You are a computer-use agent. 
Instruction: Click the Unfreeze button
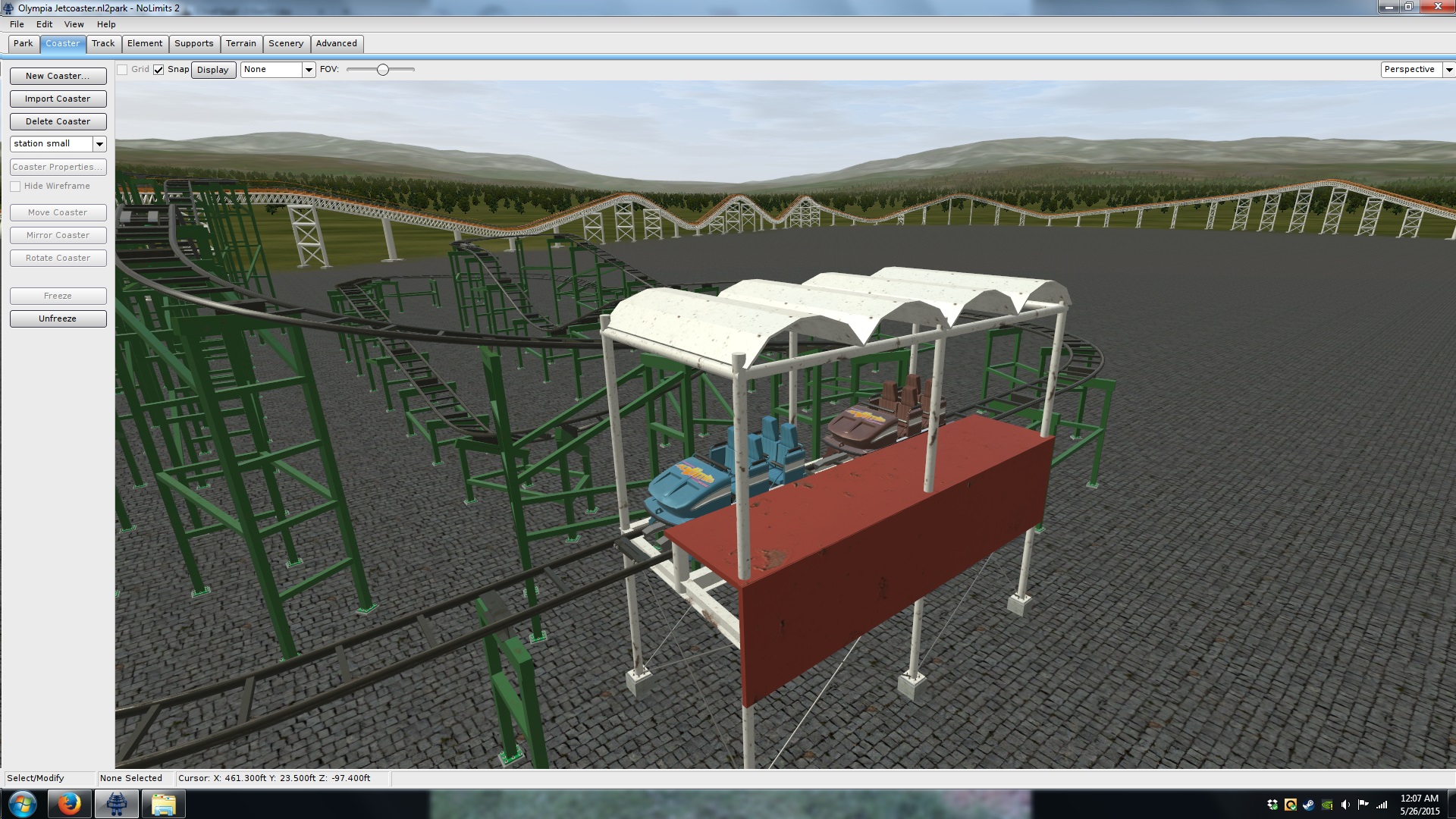click(58, 318)
